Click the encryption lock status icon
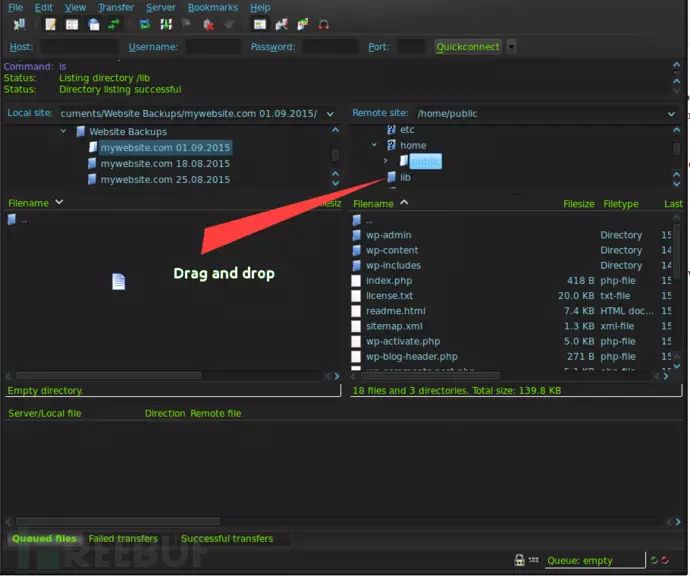 520,560
